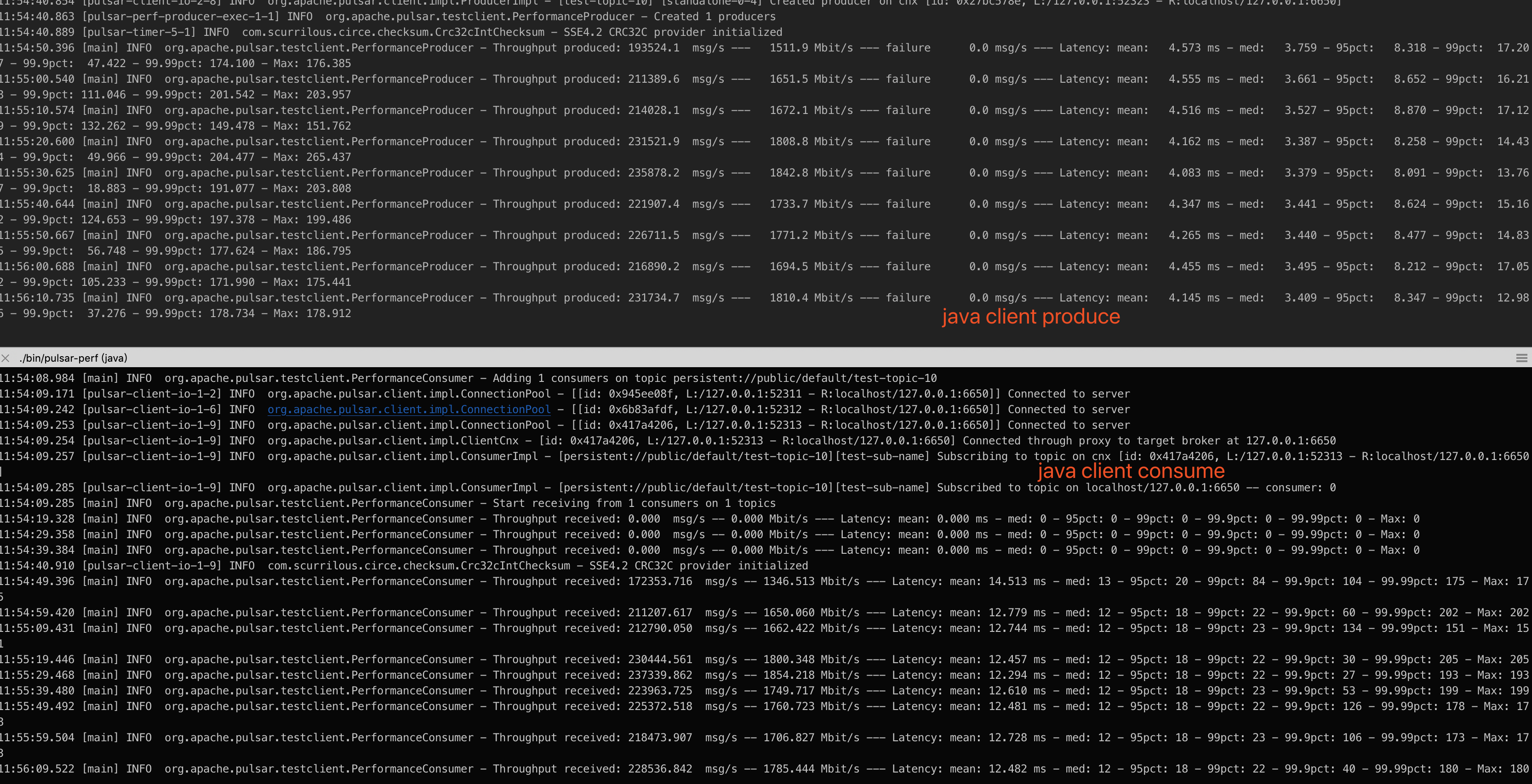The height and width of the screenshot is (784, 1532).
Task: Click the 11:55:30.625 producer timestamp
Action: pyautogui.click(x=37, y=172)
